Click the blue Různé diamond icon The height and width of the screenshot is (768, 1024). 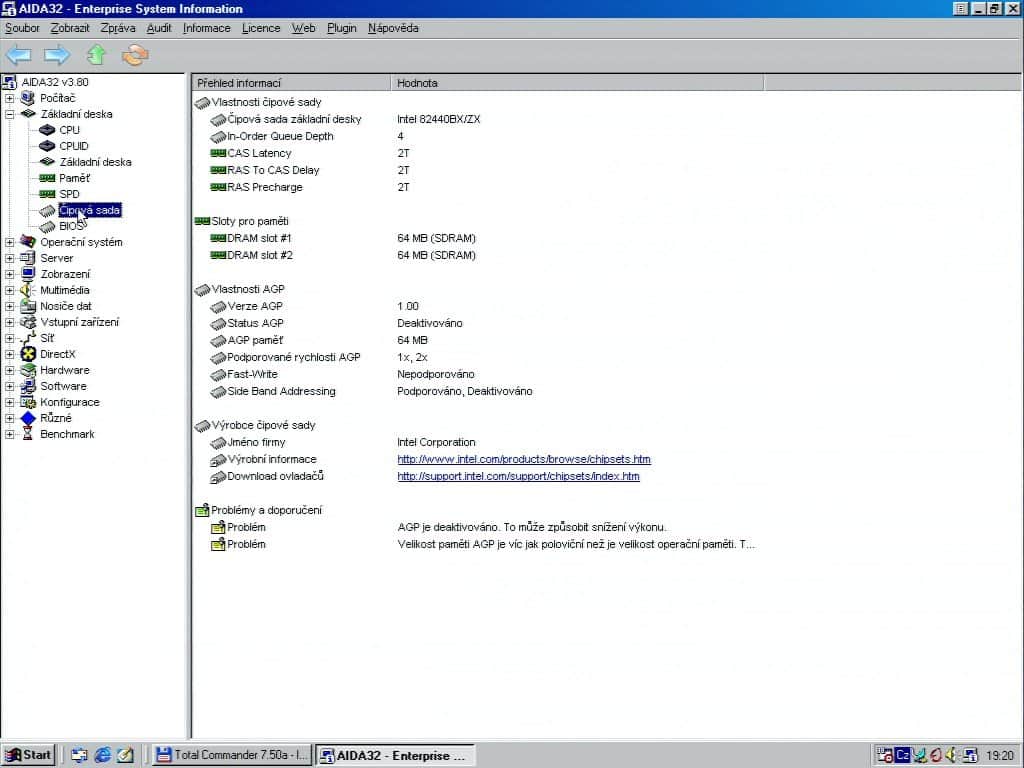27,418
